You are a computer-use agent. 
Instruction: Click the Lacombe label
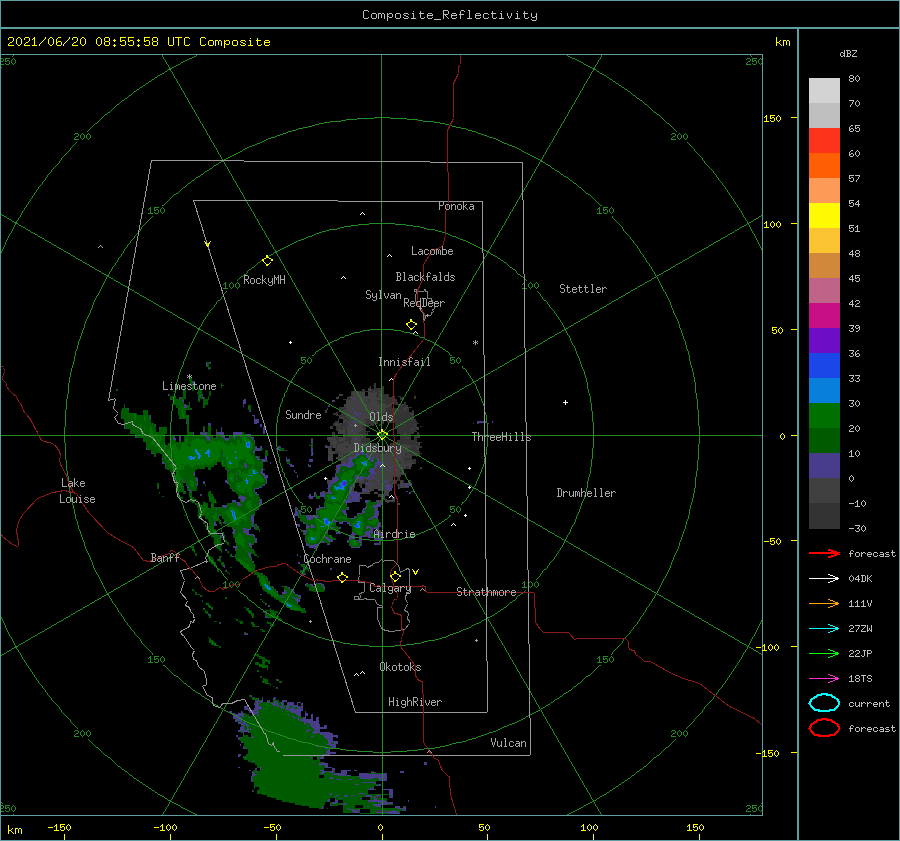[x=432, y=251]
